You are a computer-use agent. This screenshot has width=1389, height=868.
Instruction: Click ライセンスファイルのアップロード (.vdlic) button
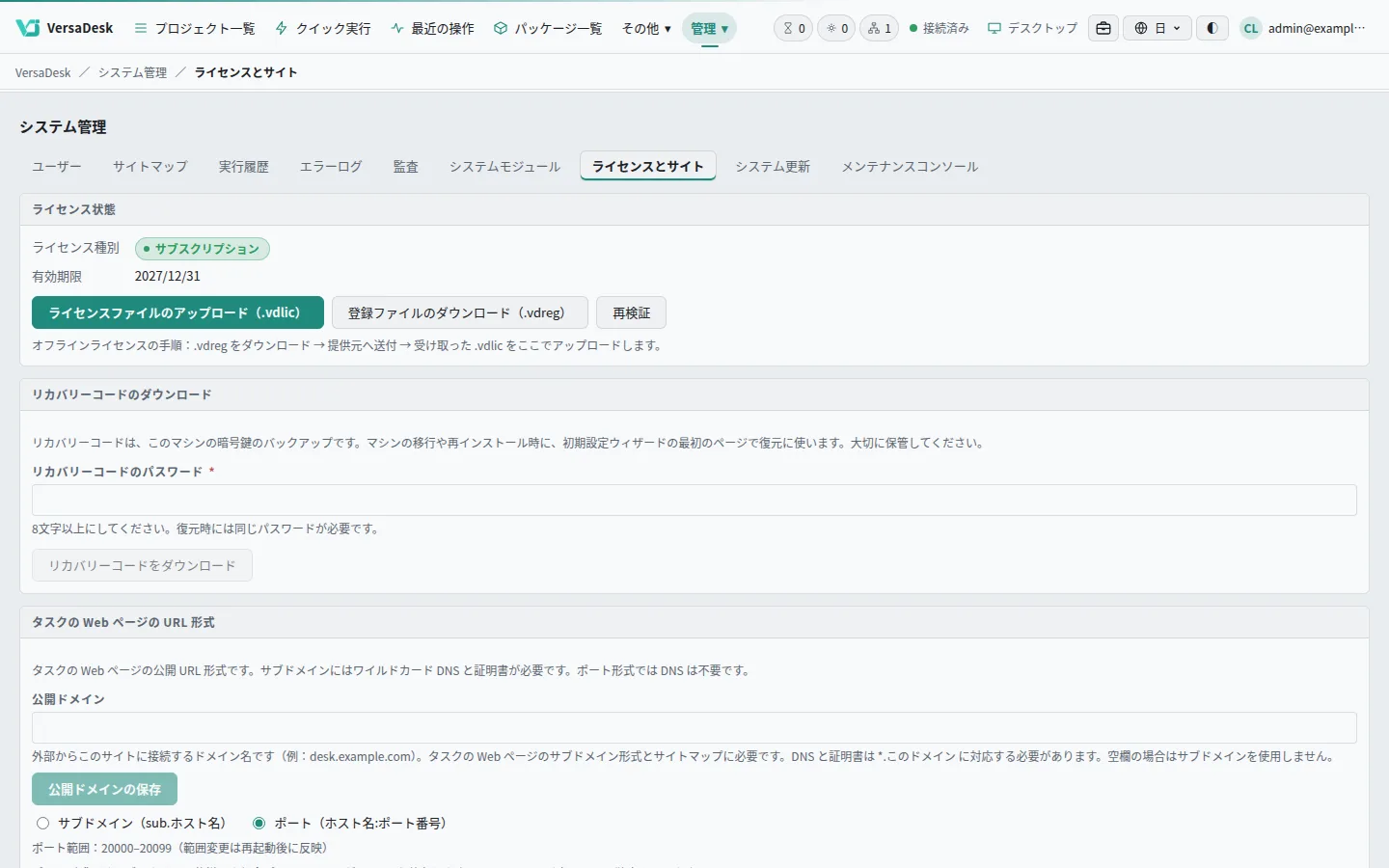(177, 312)
